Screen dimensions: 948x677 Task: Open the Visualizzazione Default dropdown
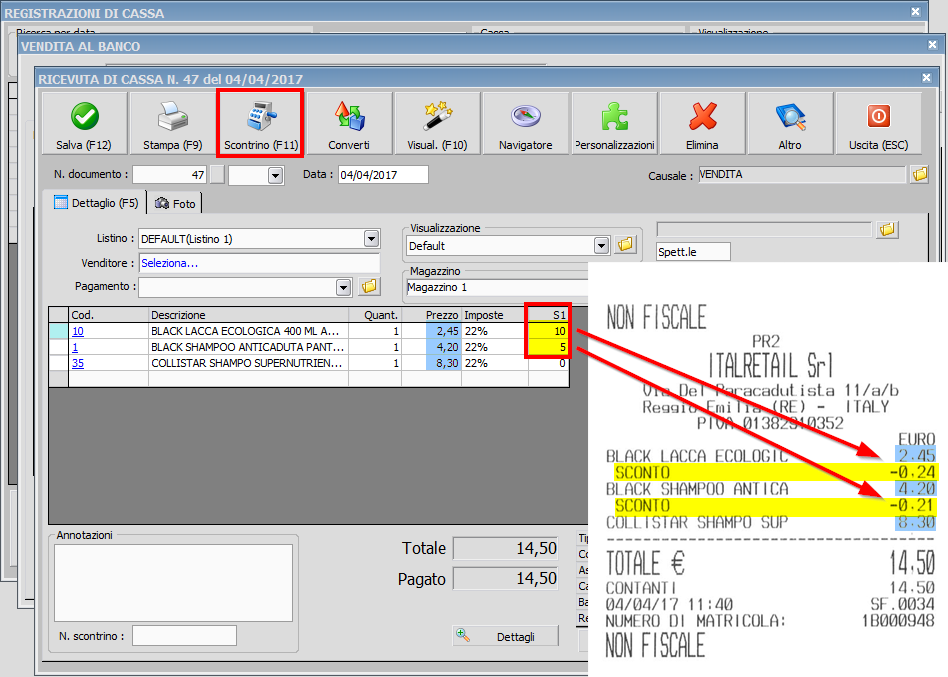coord(600,245)
